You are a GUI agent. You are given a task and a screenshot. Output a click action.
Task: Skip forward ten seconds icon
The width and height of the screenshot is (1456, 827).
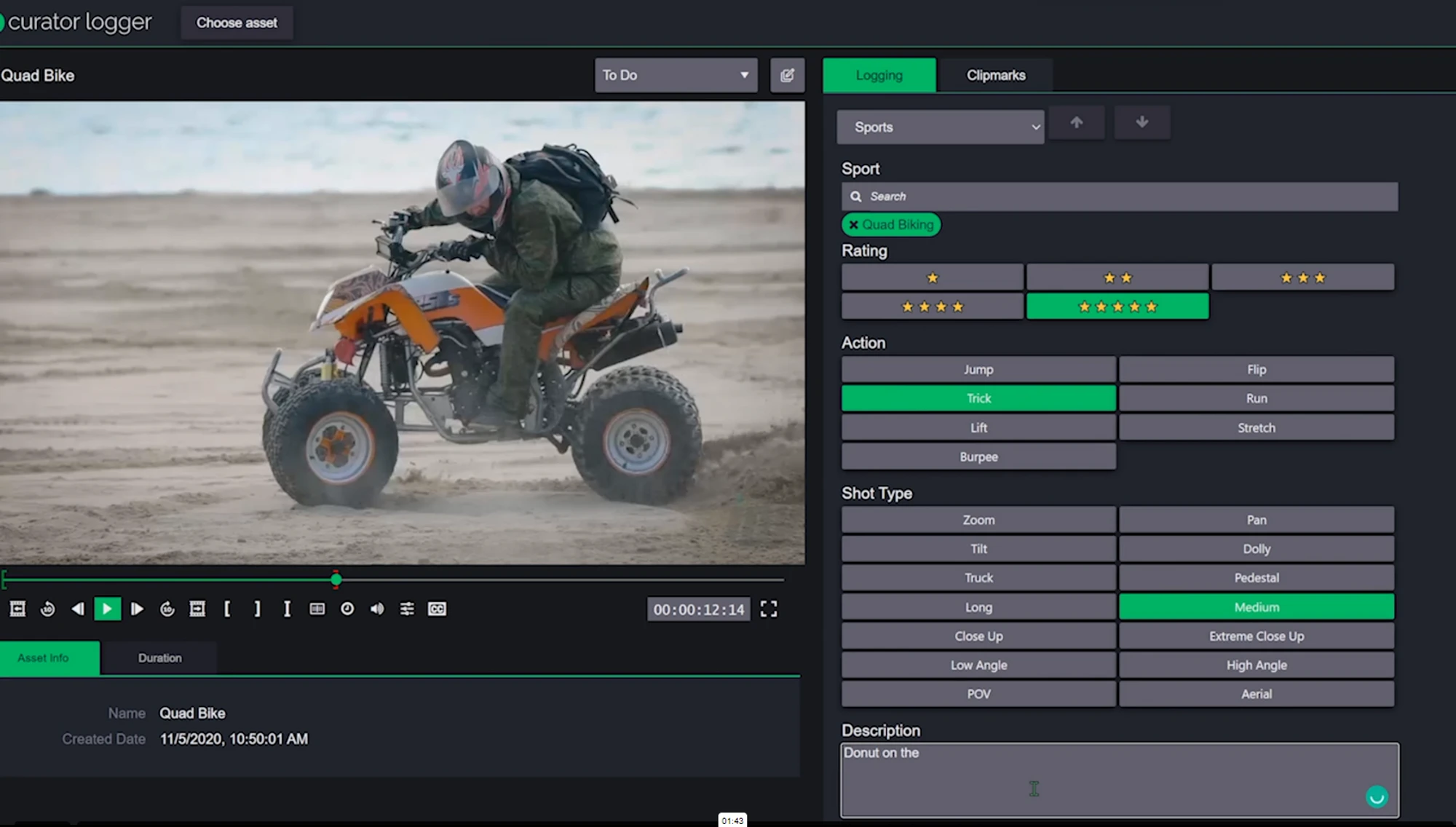point(167,609)
